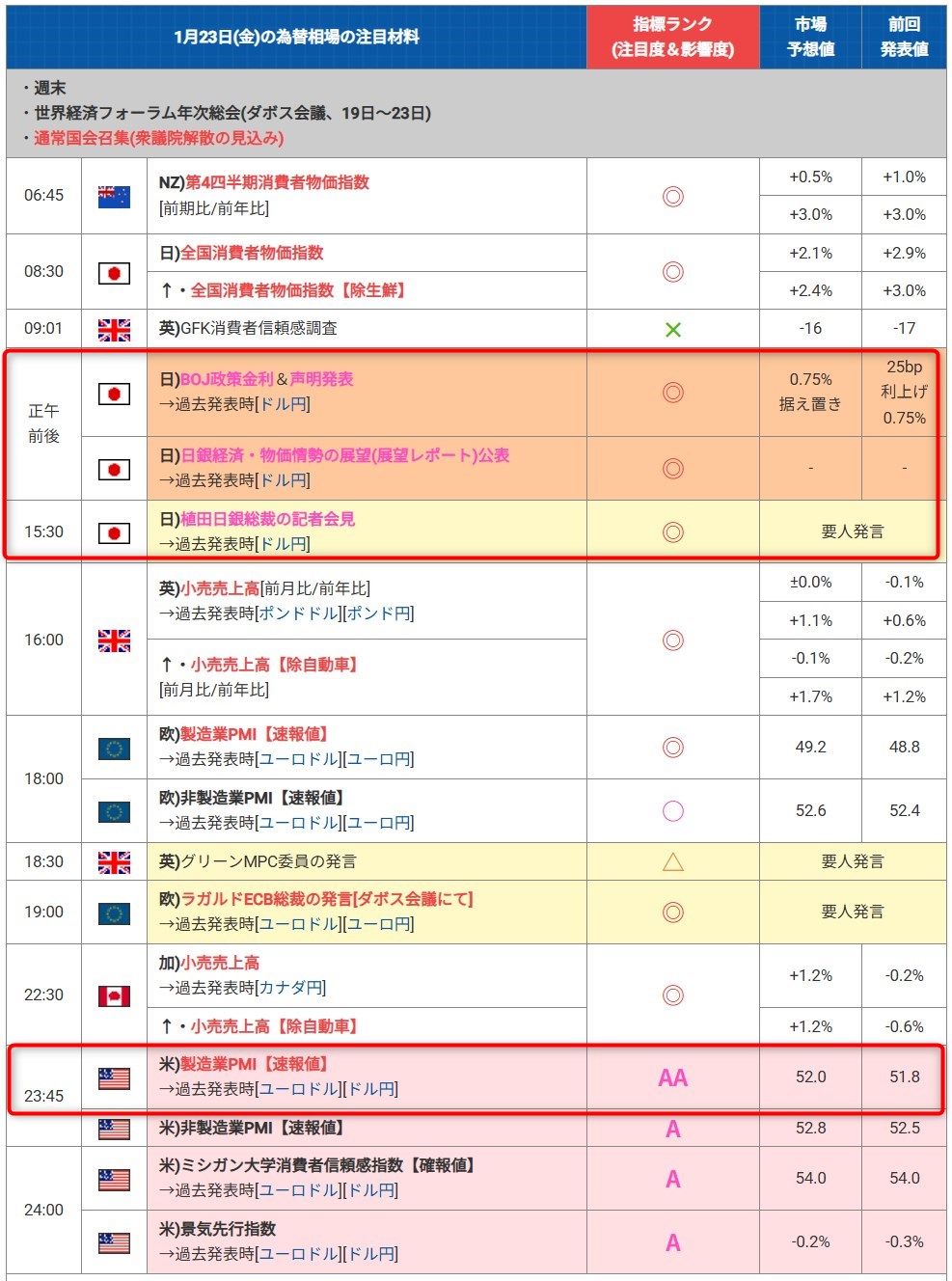The width and height of the screenshot is (952, 1281).
Task: Click the New Zealand flag icon
Action: pos(114,196)
